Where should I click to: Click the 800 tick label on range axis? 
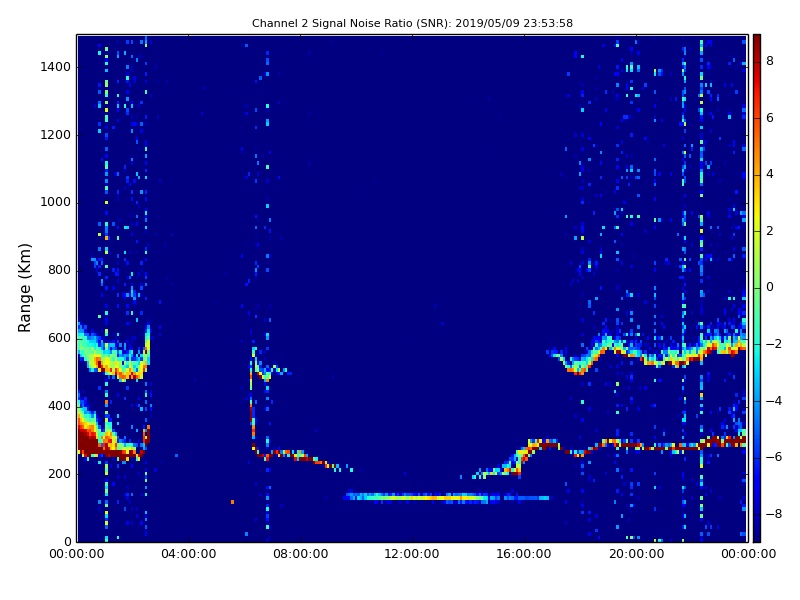(x=59, y=270)
